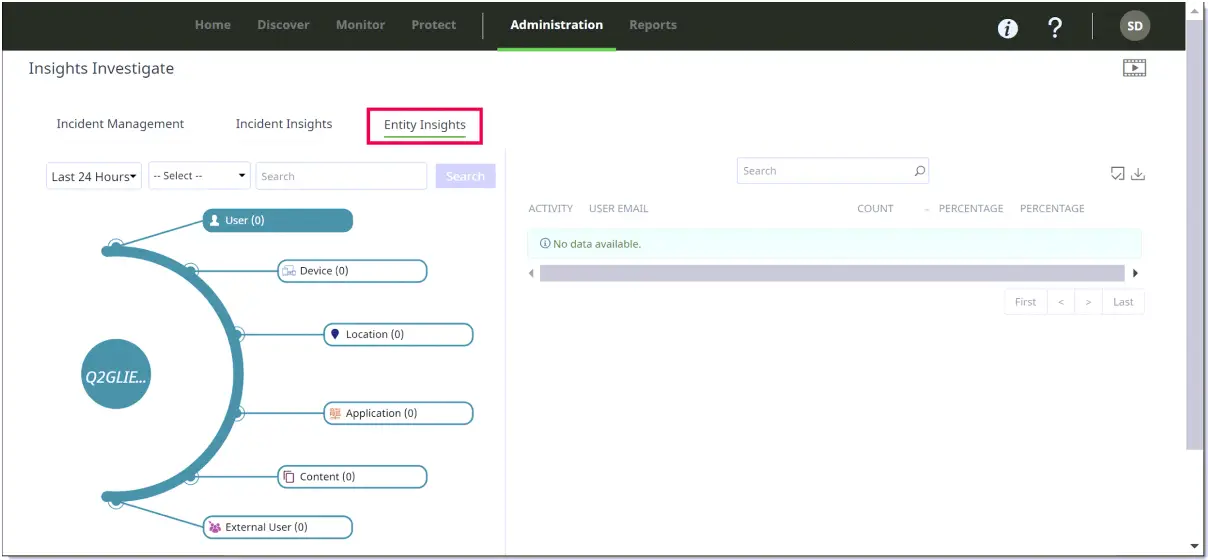Select the Device (0) entity node

[x=352, y=271]
